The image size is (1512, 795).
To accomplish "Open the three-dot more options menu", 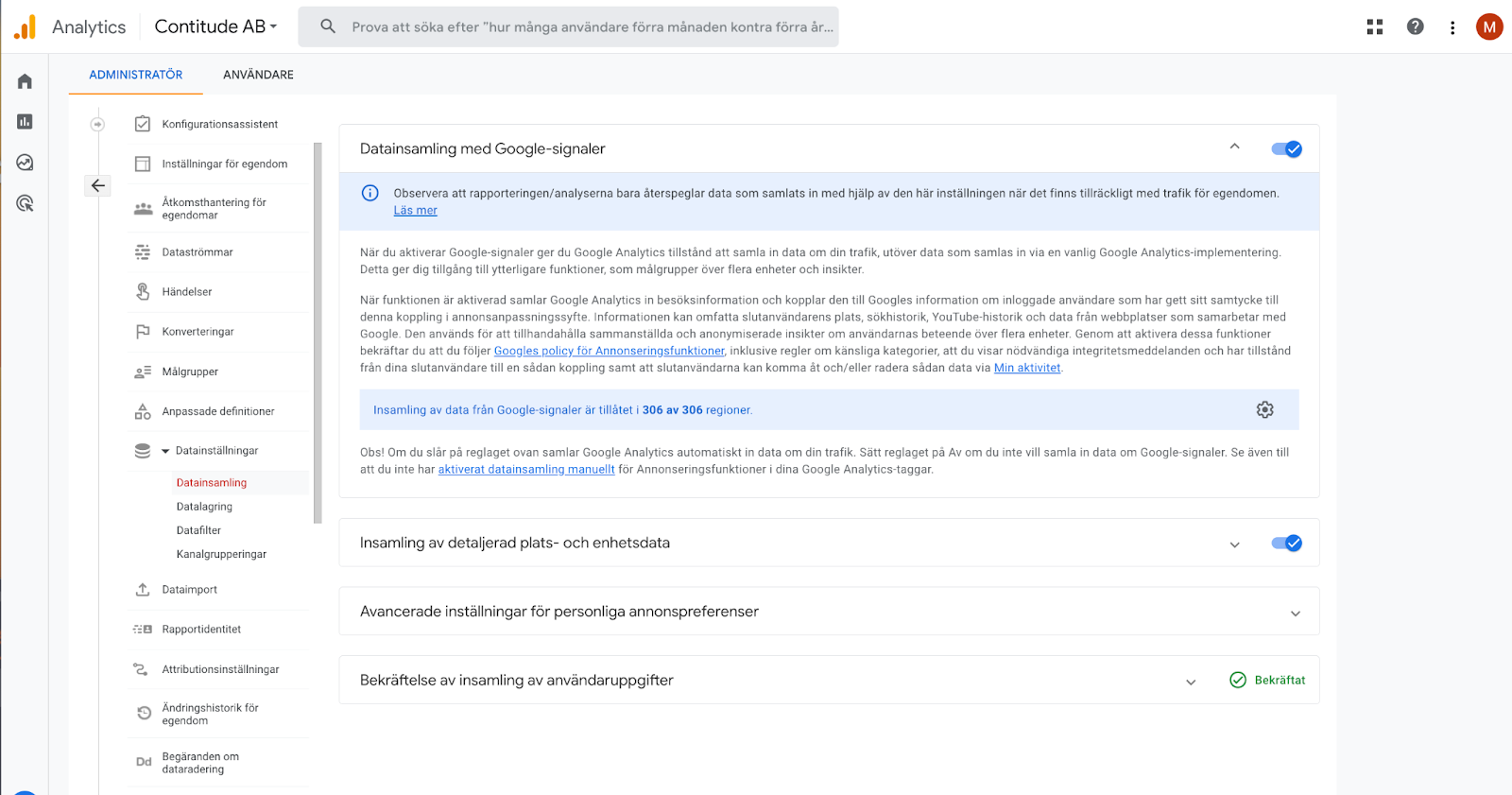I will 1452,27.
